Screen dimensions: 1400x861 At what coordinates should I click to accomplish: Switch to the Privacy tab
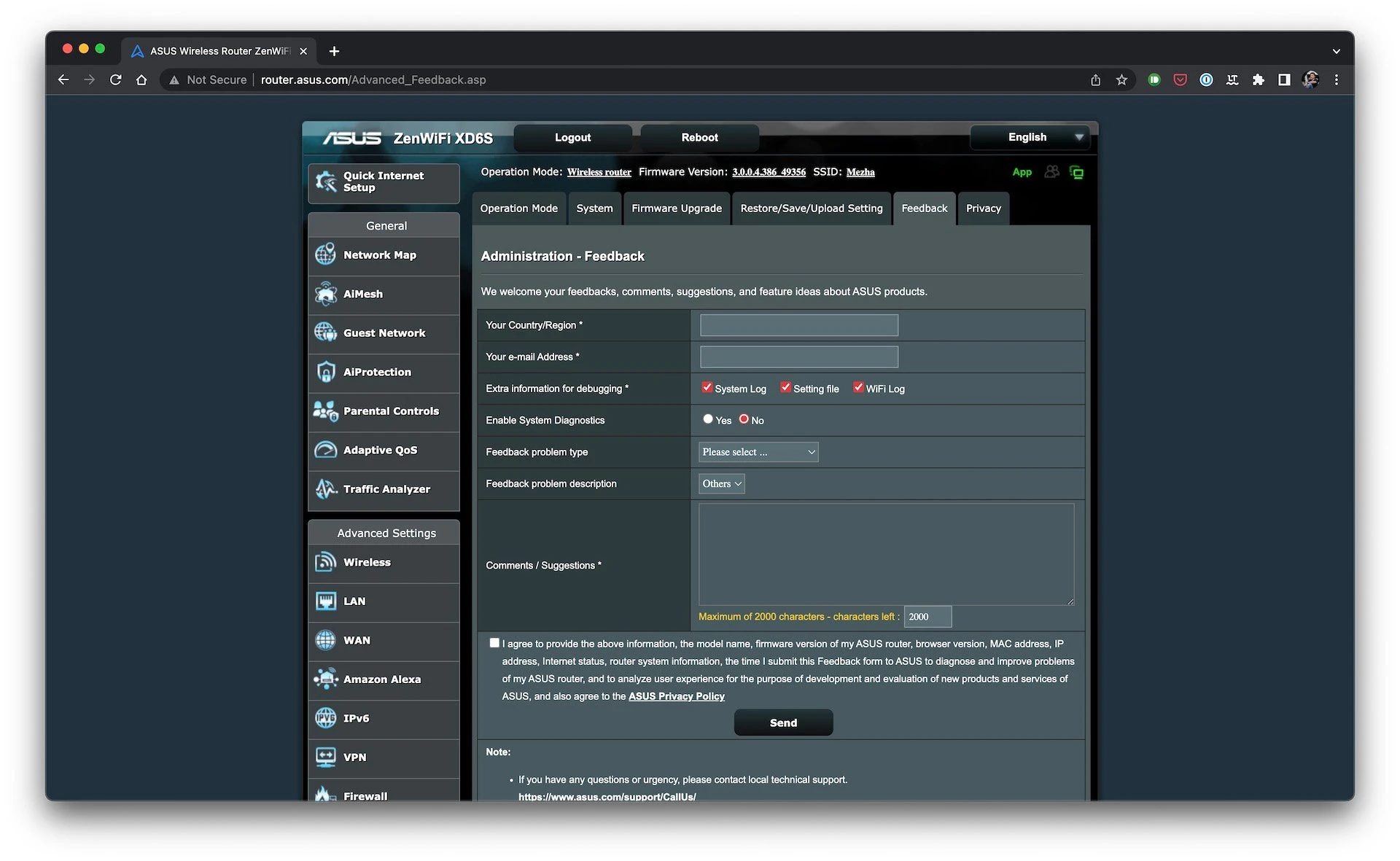click(984, 209)
